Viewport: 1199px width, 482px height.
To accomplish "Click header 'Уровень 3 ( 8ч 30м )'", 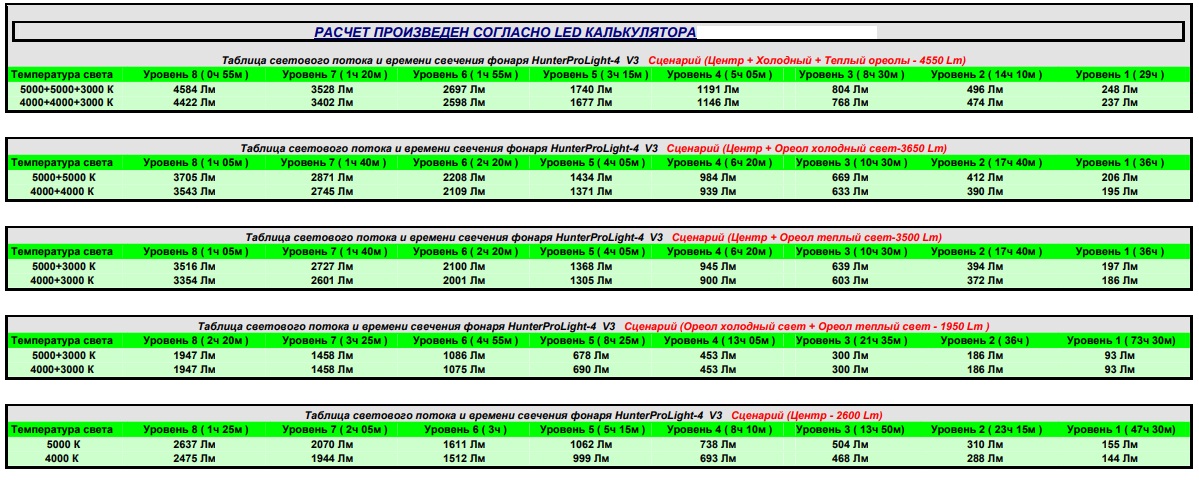I will (851, 74).
